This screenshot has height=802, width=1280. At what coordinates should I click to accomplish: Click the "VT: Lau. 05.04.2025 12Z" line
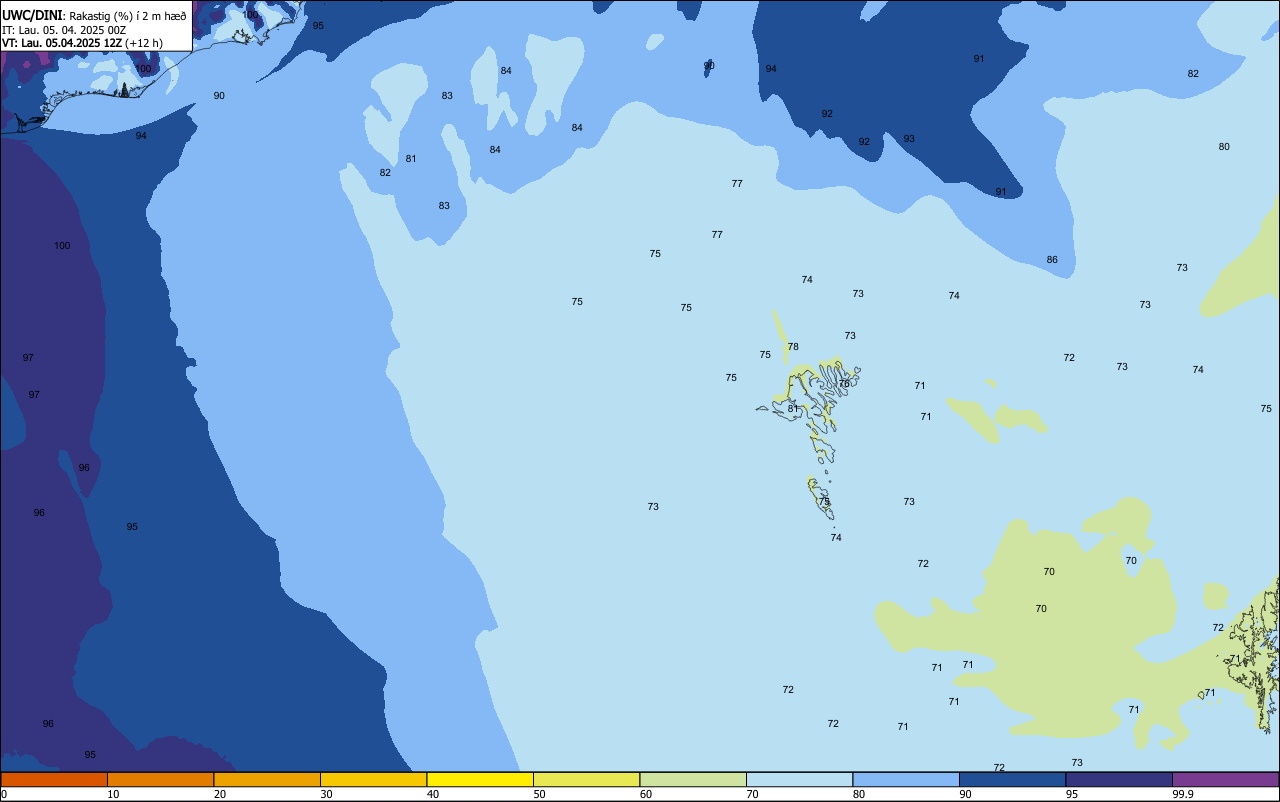pyautogui.click(x=62, y=43)
